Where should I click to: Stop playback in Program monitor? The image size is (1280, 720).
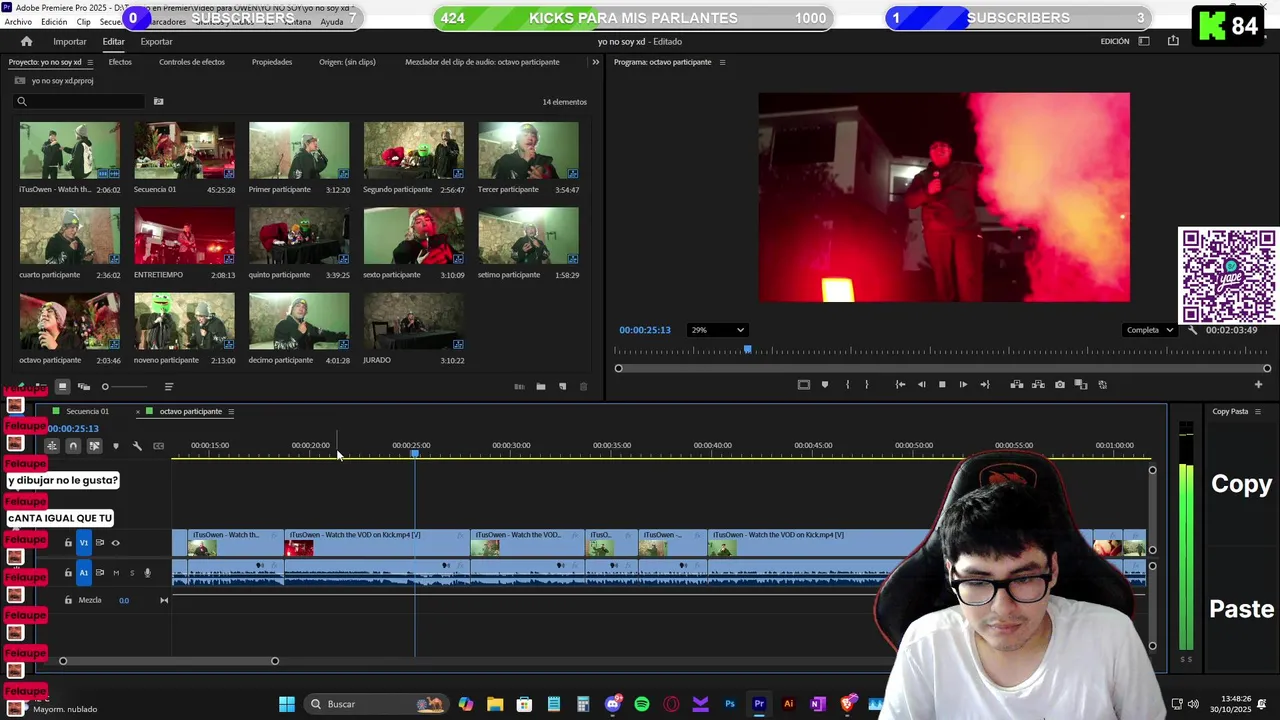point(942,384)
